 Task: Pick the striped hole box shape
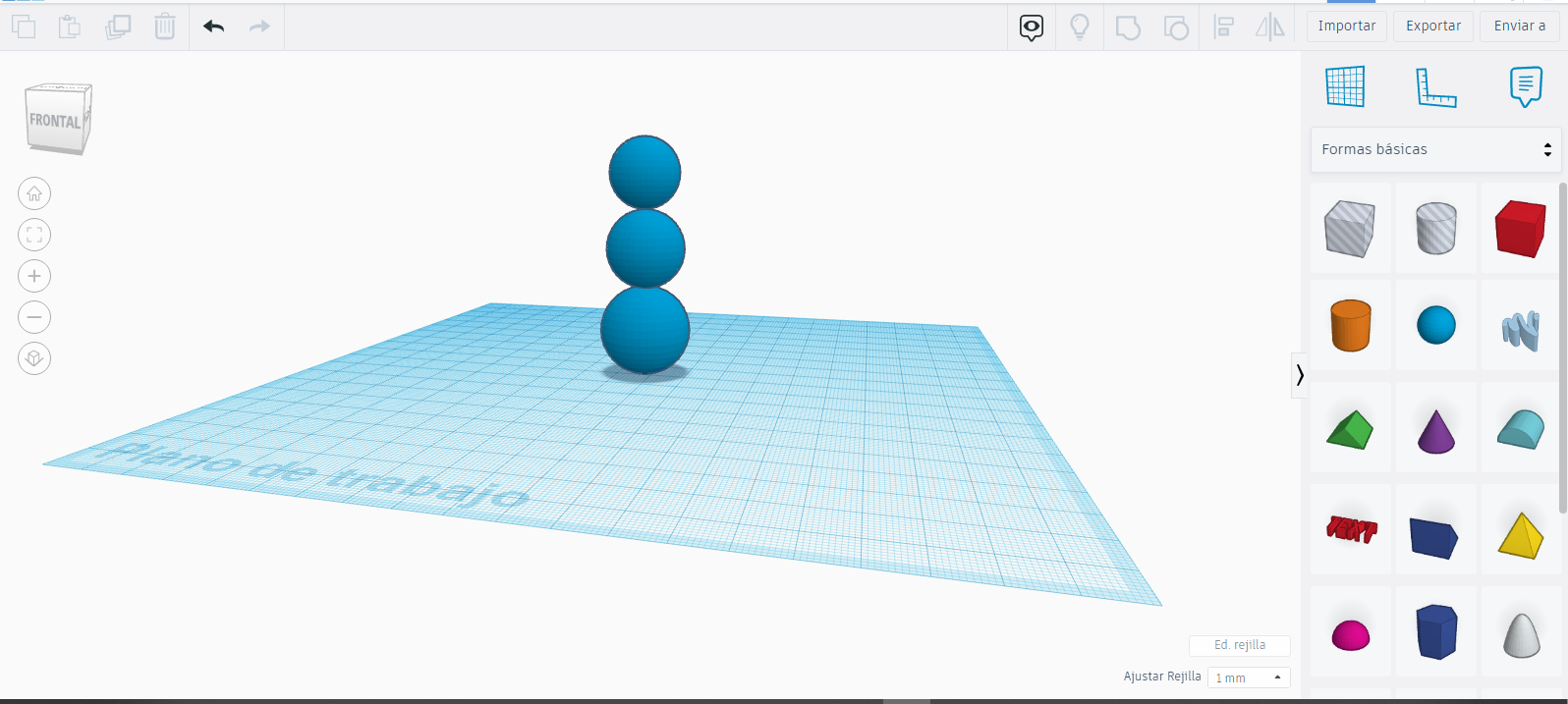[x=1350, y=228]
